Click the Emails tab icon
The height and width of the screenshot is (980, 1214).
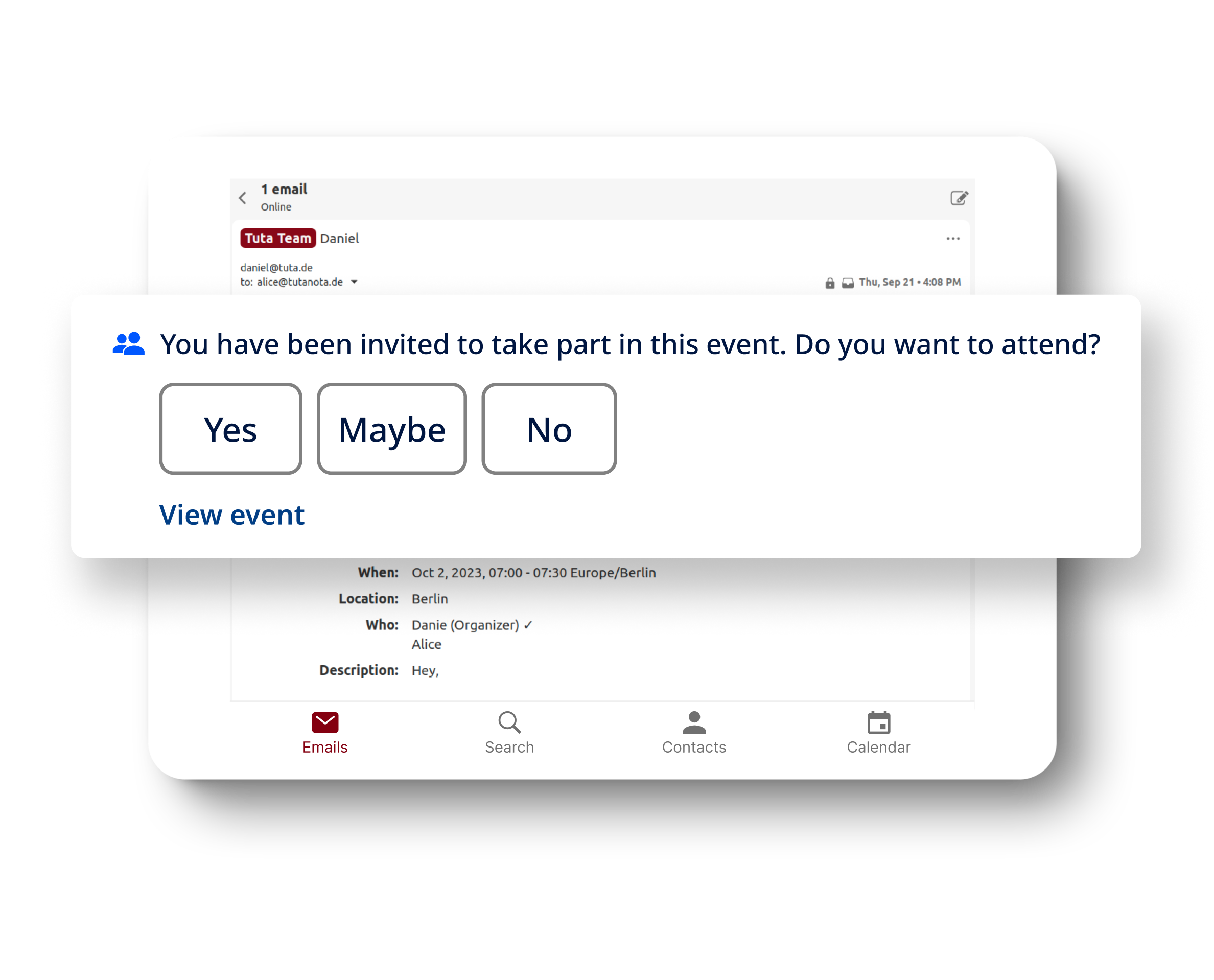(x=324, y=720)
